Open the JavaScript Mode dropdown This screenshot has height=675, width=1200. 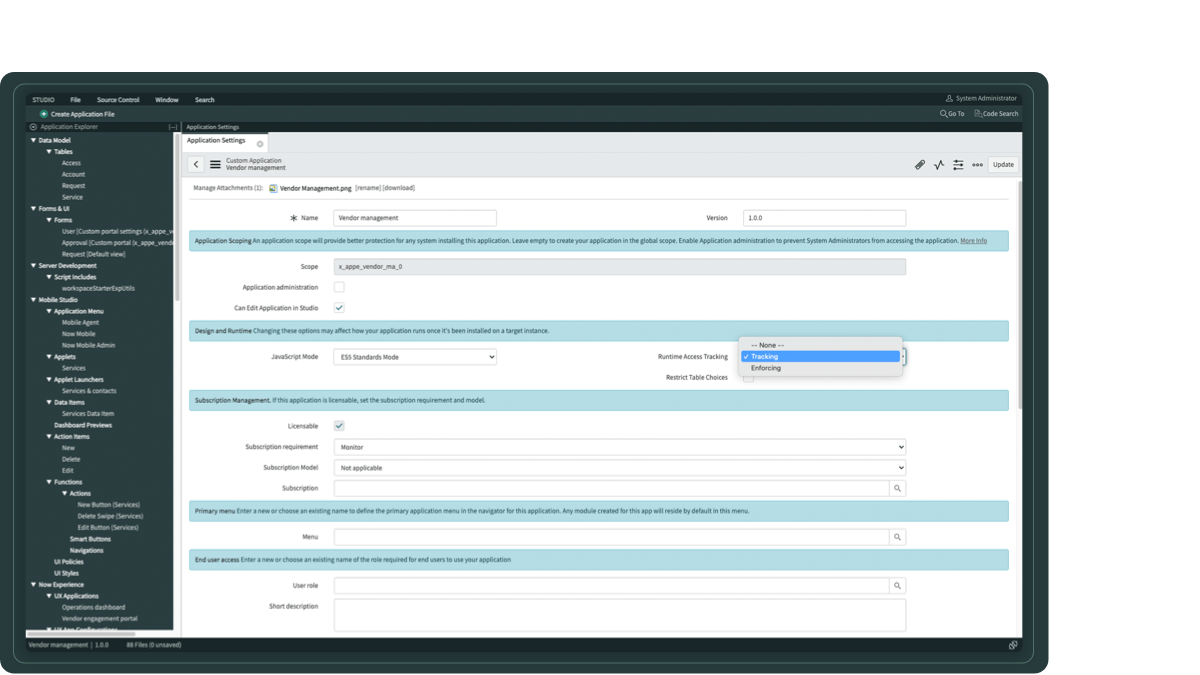(x=415, y=357)
